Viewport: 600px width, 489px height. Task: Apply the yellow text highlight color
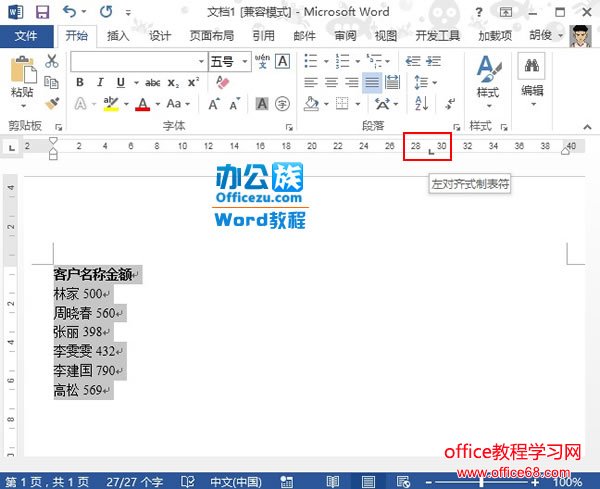[111, 104]
